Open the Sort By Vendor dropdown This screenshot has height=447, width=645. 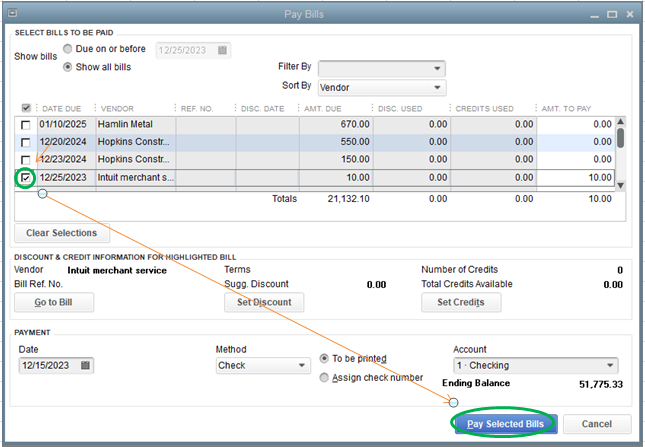pyautogui.click(x=382, y=87)
